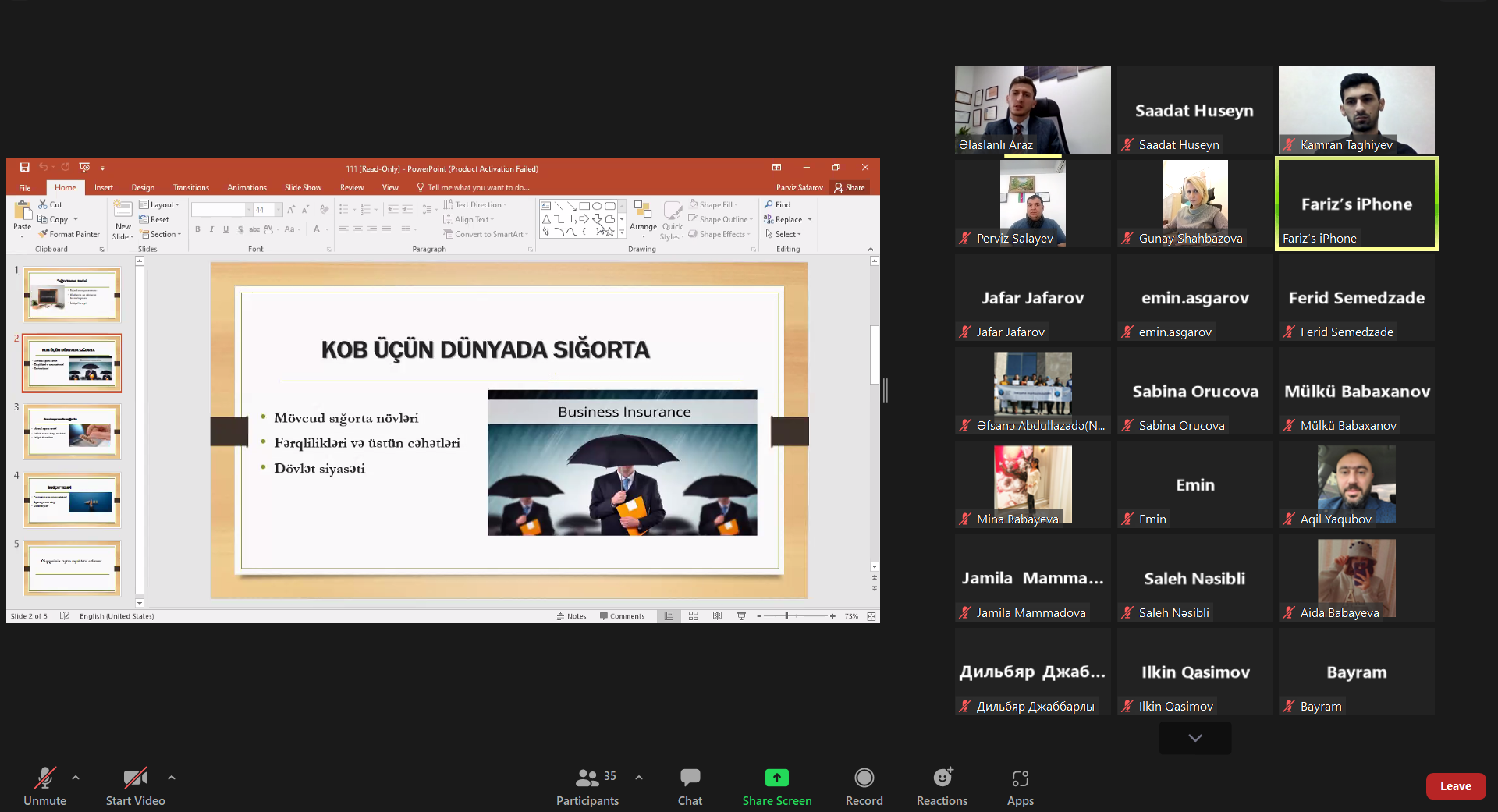Switch to Animations ribbon tab

[x=247, y=187]
